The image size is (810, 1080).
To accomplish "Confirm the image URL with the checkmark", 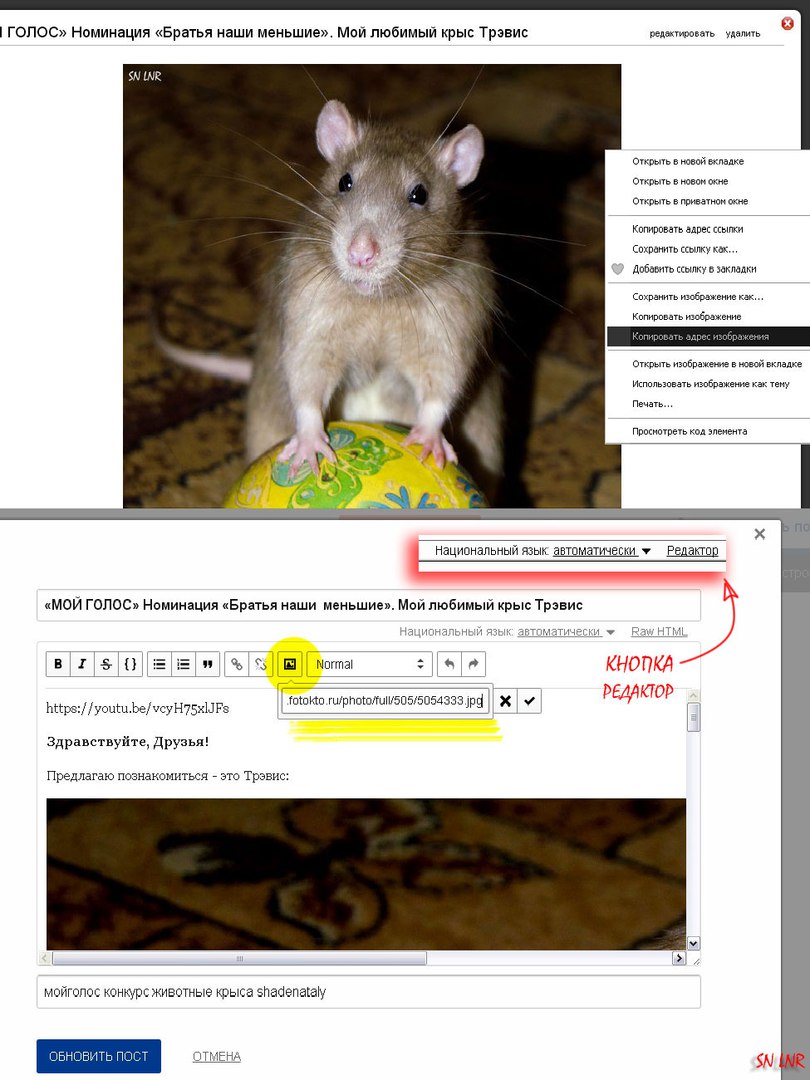I will coord(530,702).
